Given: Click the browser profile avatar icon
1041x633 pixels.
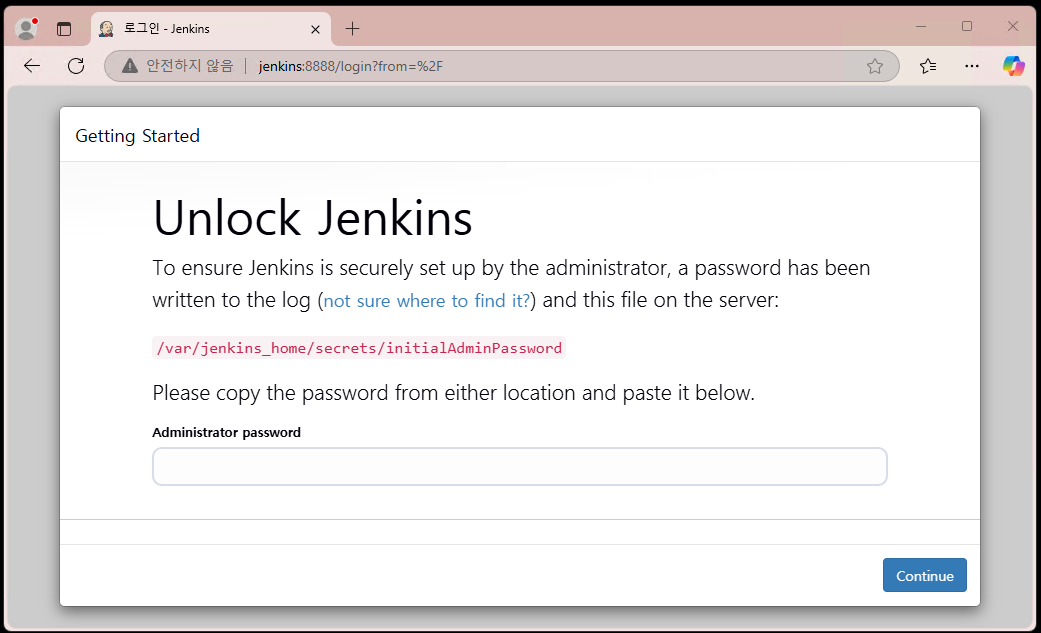Looking at the screenshot, I should point(27,29).
